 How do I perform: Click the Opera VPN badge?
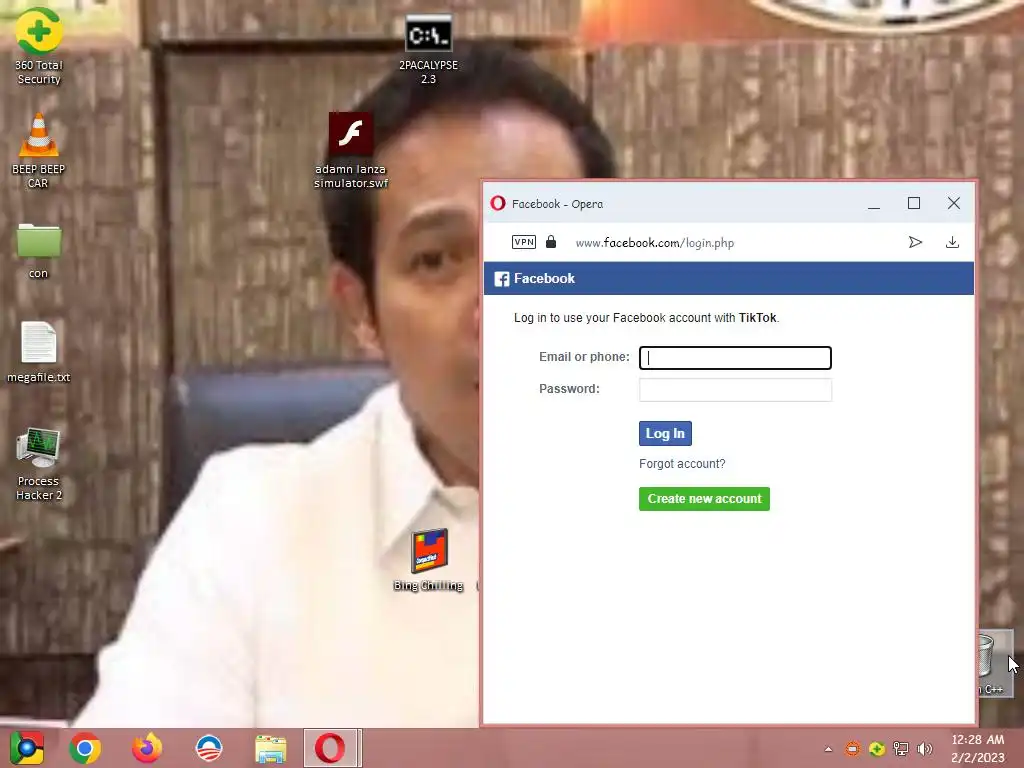[x=524, y=242]
